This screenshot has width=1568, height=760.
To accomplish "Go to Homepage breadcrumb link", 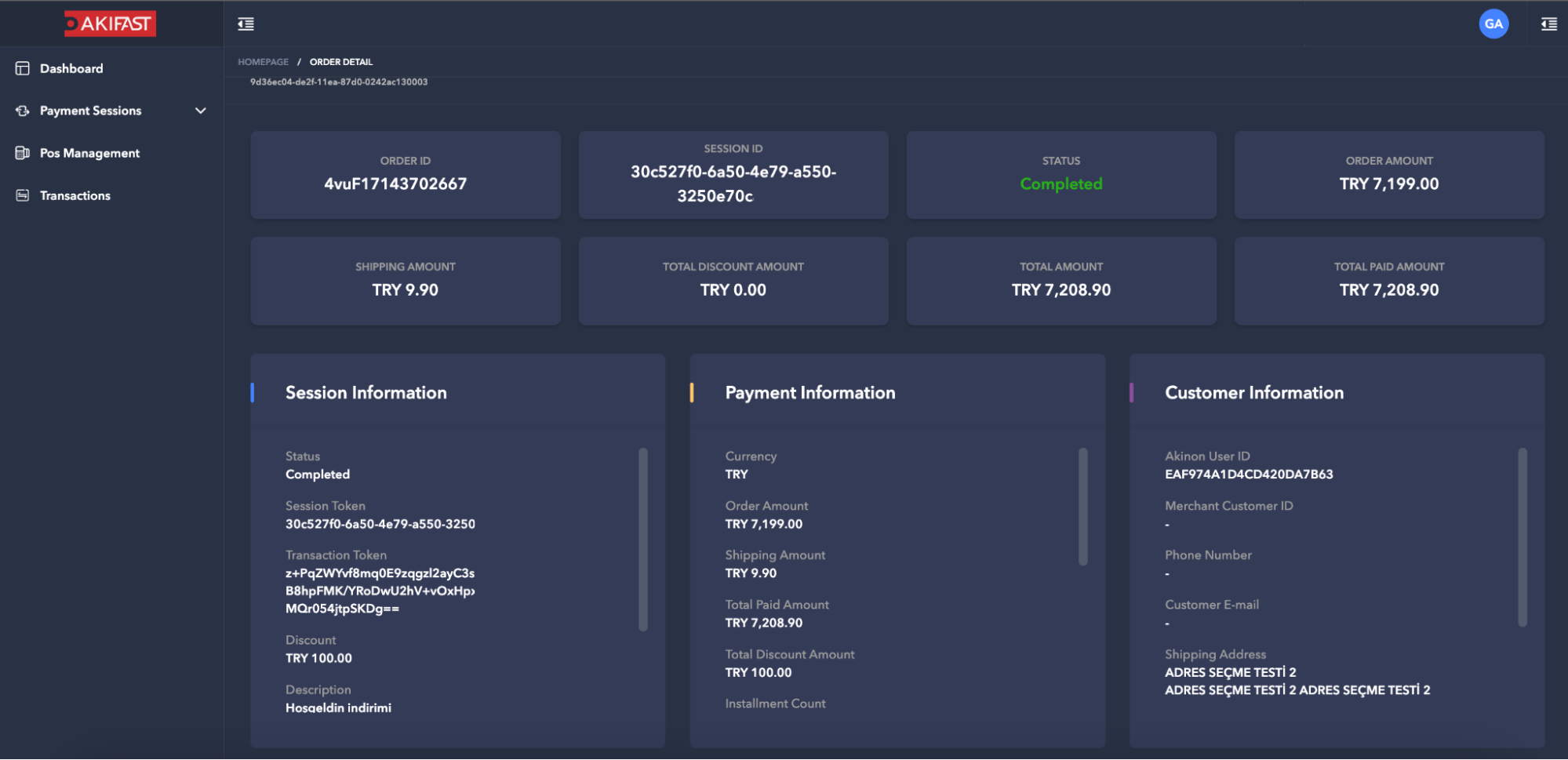I will click(x=263, y=62).
